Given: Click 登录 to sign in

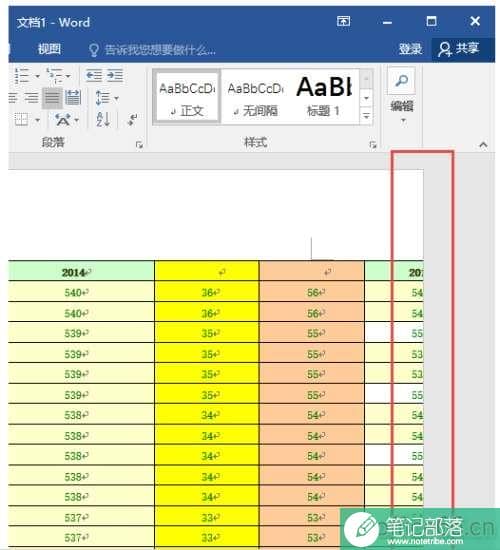Looking at the screenshot, I should 410,49.
